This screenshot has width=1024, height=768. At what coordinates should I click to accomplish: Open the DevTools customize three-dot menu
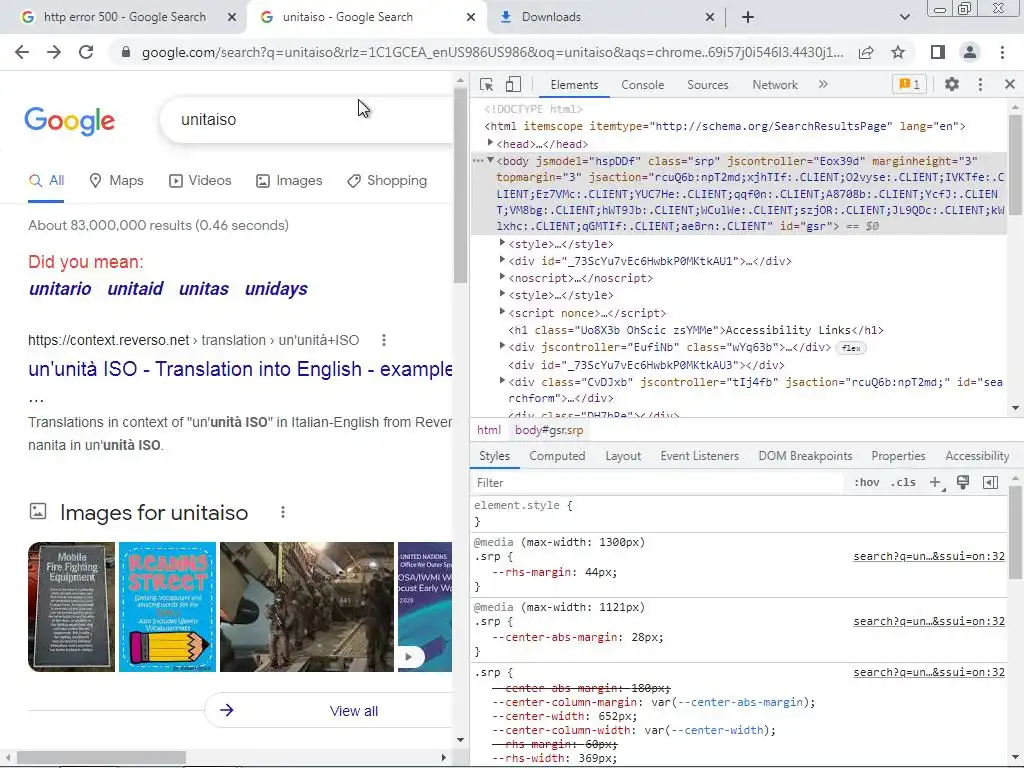[x=980, y=84]
